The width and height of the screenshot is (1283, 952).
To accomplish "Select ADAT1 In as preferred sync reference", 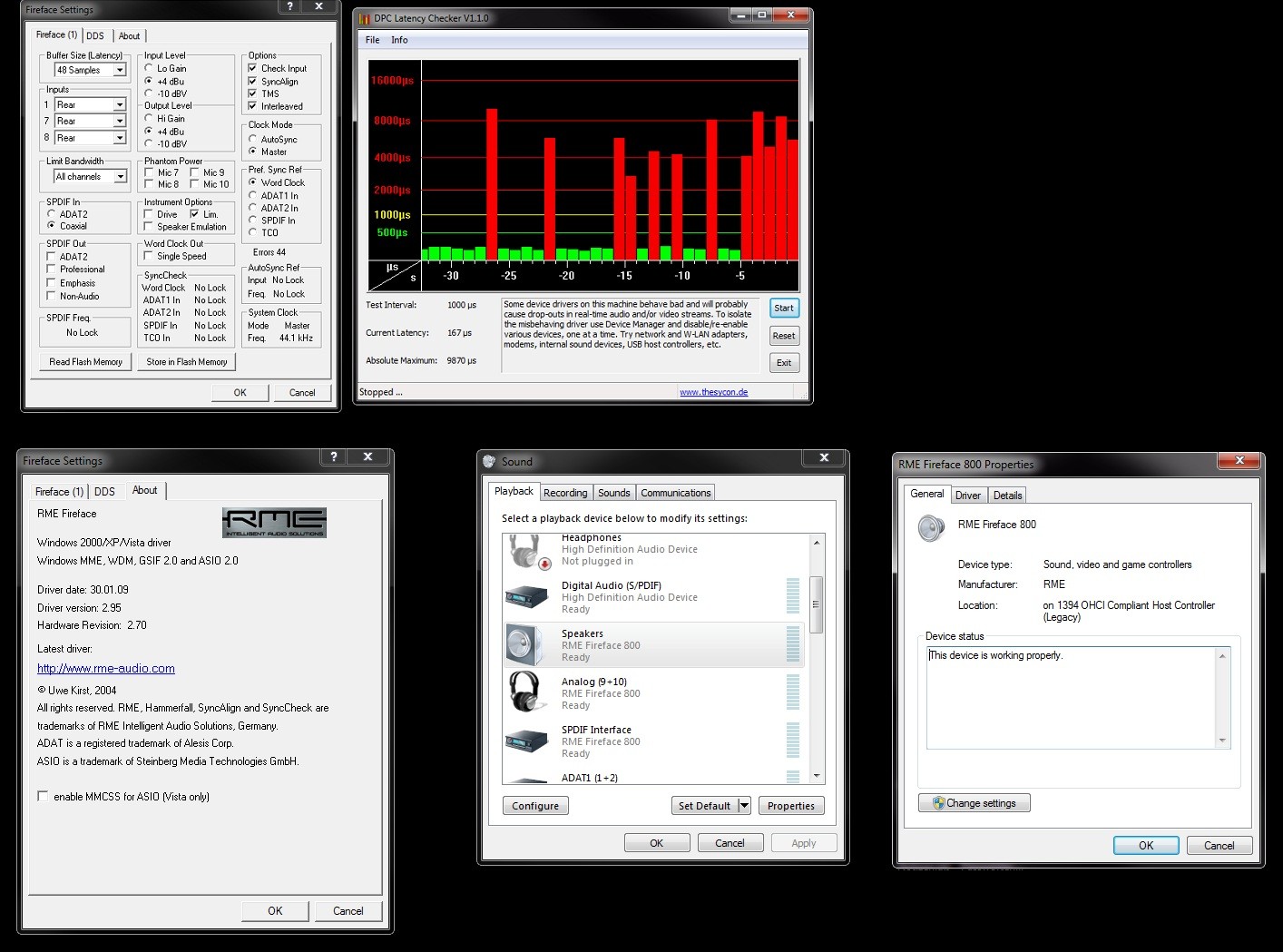I will point(253,195).
